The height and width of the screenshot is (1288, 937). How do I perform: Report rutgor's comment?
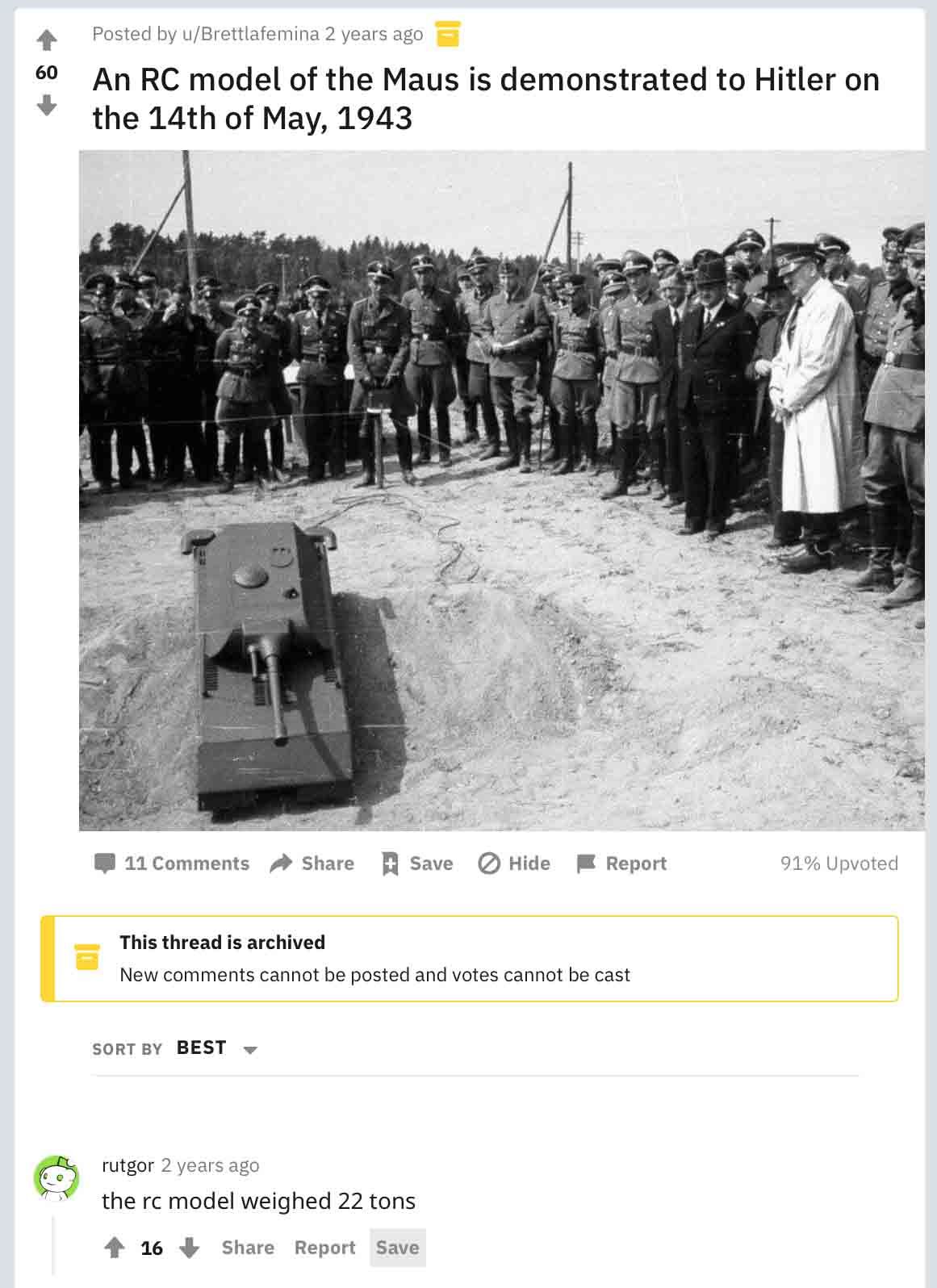click(324, 1248)
